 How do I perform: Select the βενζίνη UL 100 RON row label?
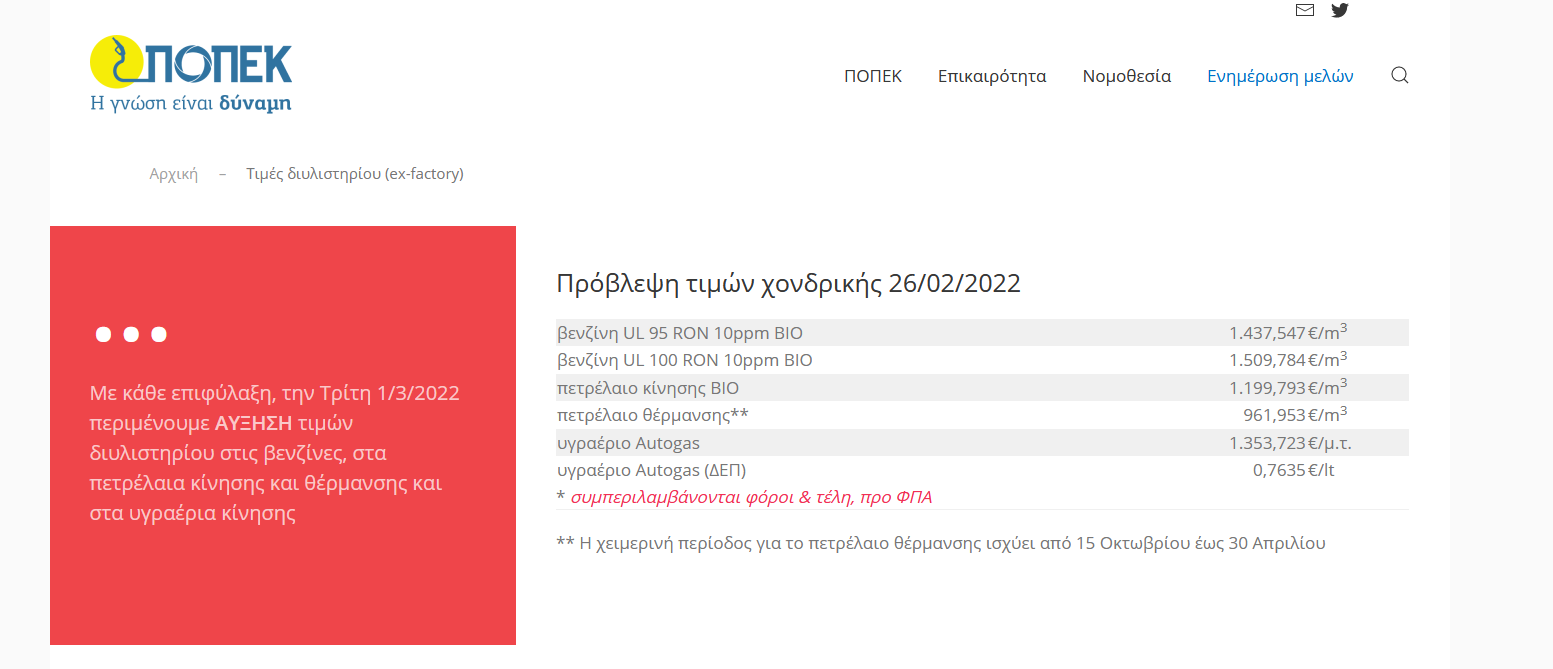click(684, 360)
